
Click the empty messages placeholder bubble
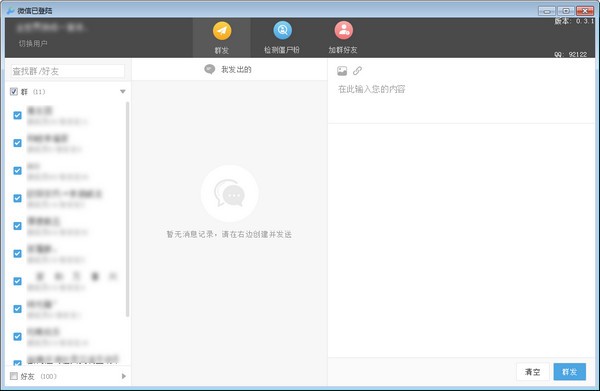pyautogui.click(x=230, y=194)
